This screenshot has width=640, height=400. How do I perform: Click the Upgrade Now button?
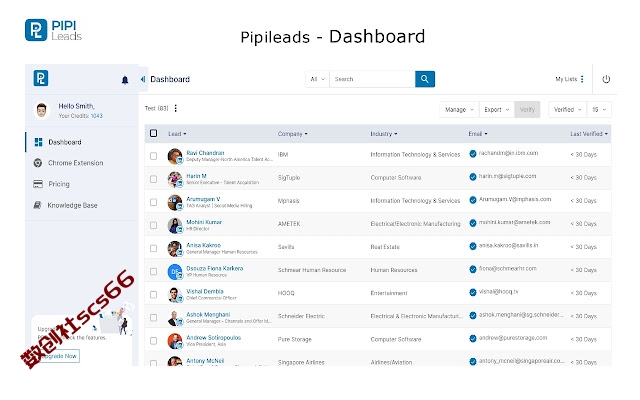coord(60,356)
